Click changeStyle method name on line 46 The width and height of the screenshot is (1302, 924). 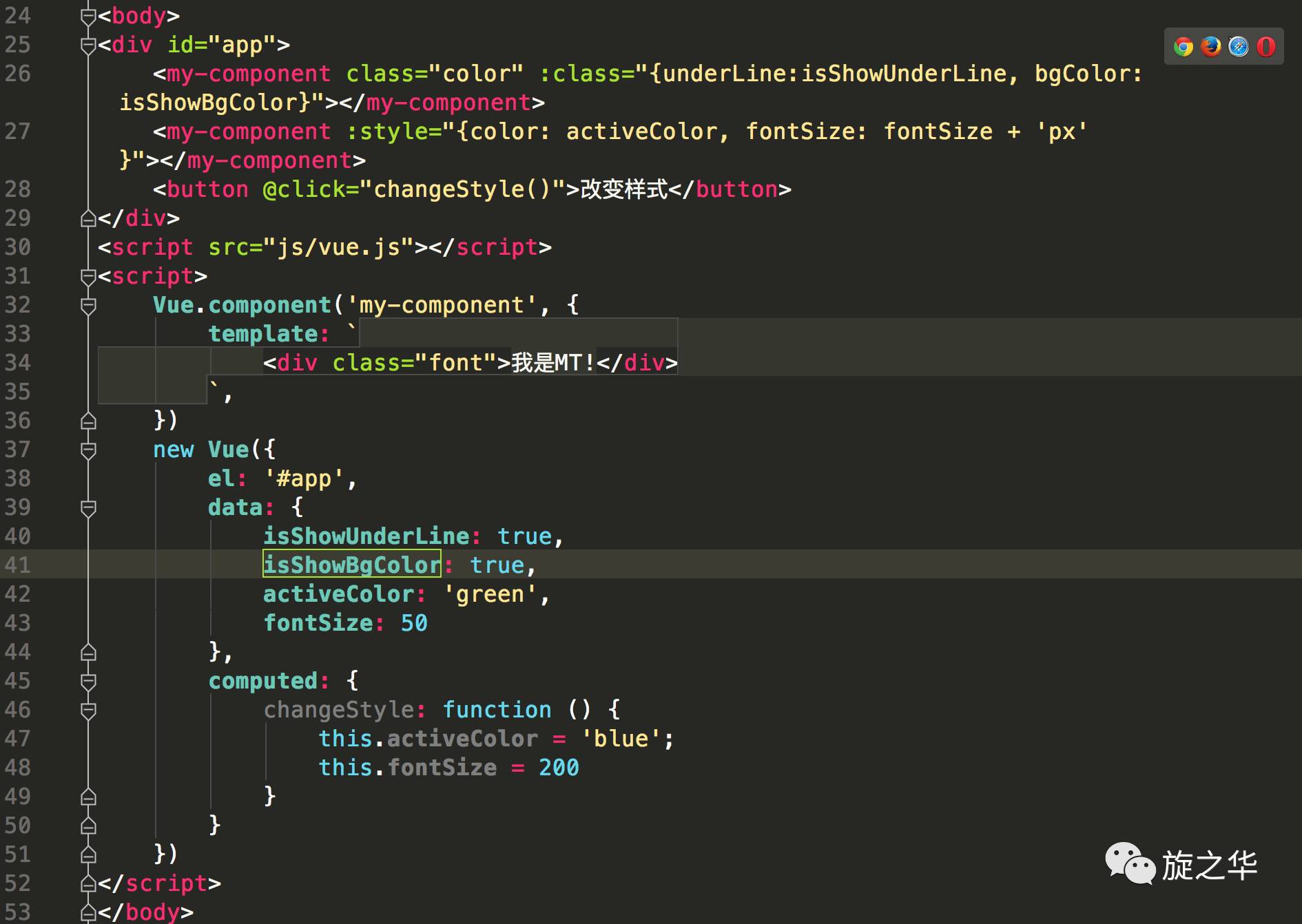click(x=338, y=709)
